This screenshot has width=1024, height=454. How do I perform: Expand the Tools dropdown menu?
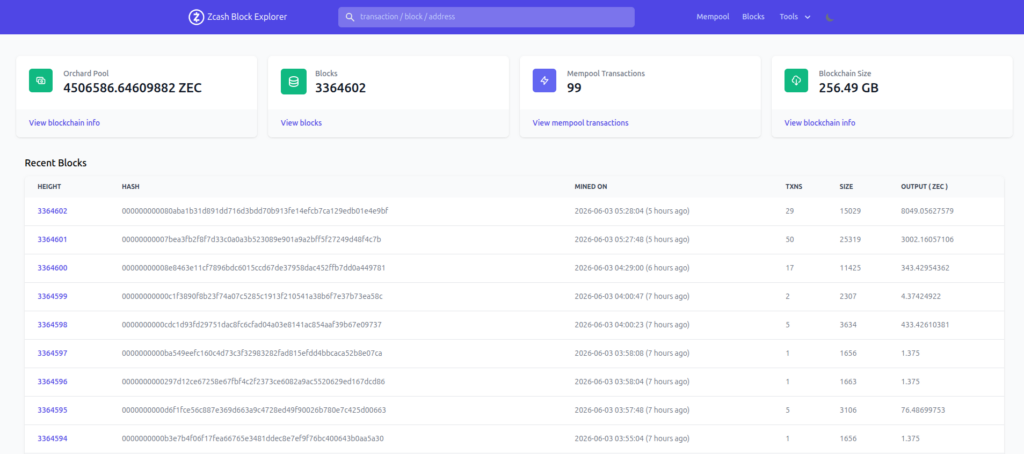coord(795,17)
